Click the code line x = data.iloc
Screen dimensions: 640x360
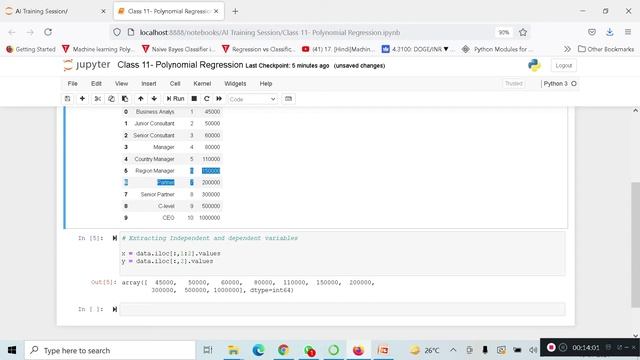point(171,253)
